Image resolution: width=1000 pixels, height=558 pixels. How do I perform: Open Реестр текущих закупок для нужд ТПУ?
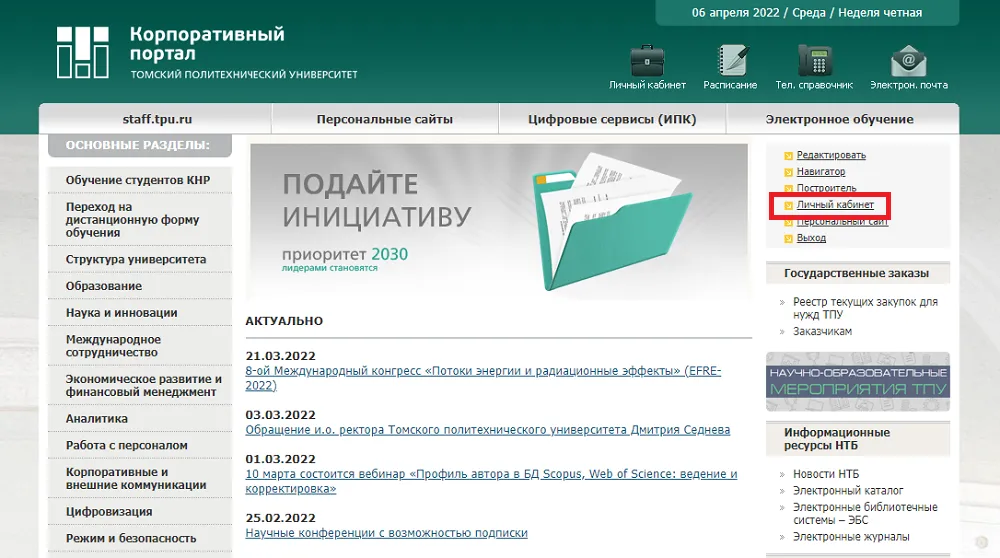coord(865,308)
